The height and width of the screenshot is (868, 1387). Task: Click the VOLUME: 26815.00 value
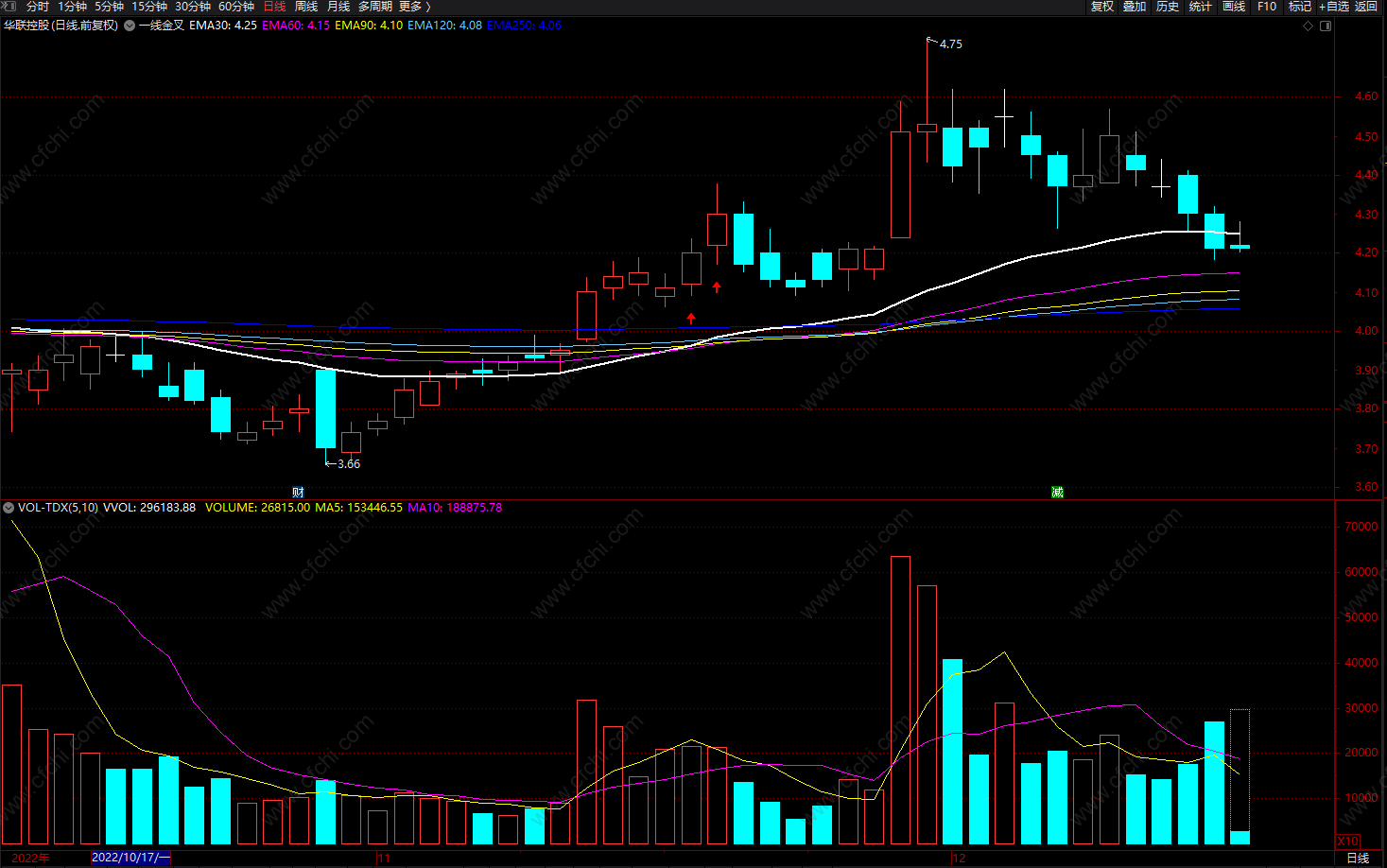pos(257,508)
